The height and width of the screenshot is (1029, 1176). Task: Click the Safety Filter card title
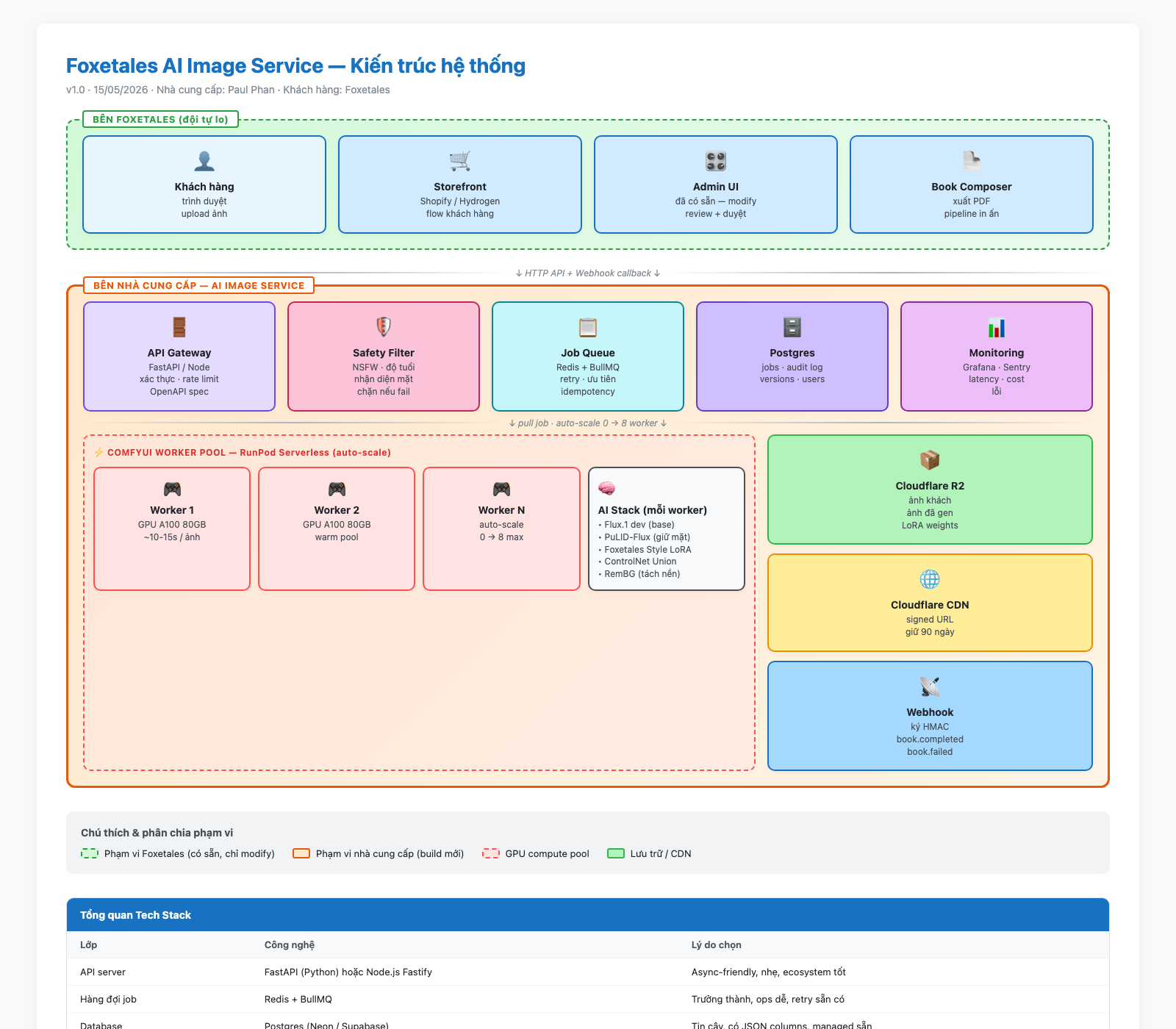pyautogui.click(x=384, y=353)
